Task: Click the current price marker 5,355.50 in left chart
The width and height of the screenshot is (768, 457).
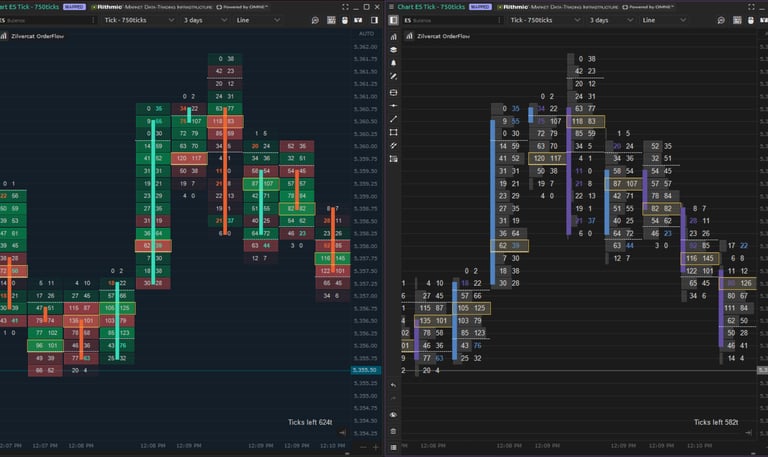Action: point(366,370)
